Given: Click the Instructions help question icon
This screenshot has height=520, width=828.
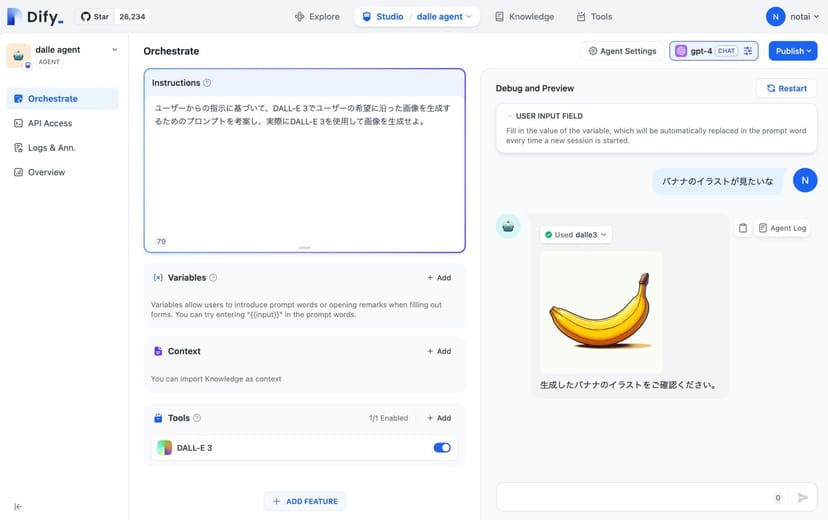Looking at the screenshot, I should click(x=207, y=83).
